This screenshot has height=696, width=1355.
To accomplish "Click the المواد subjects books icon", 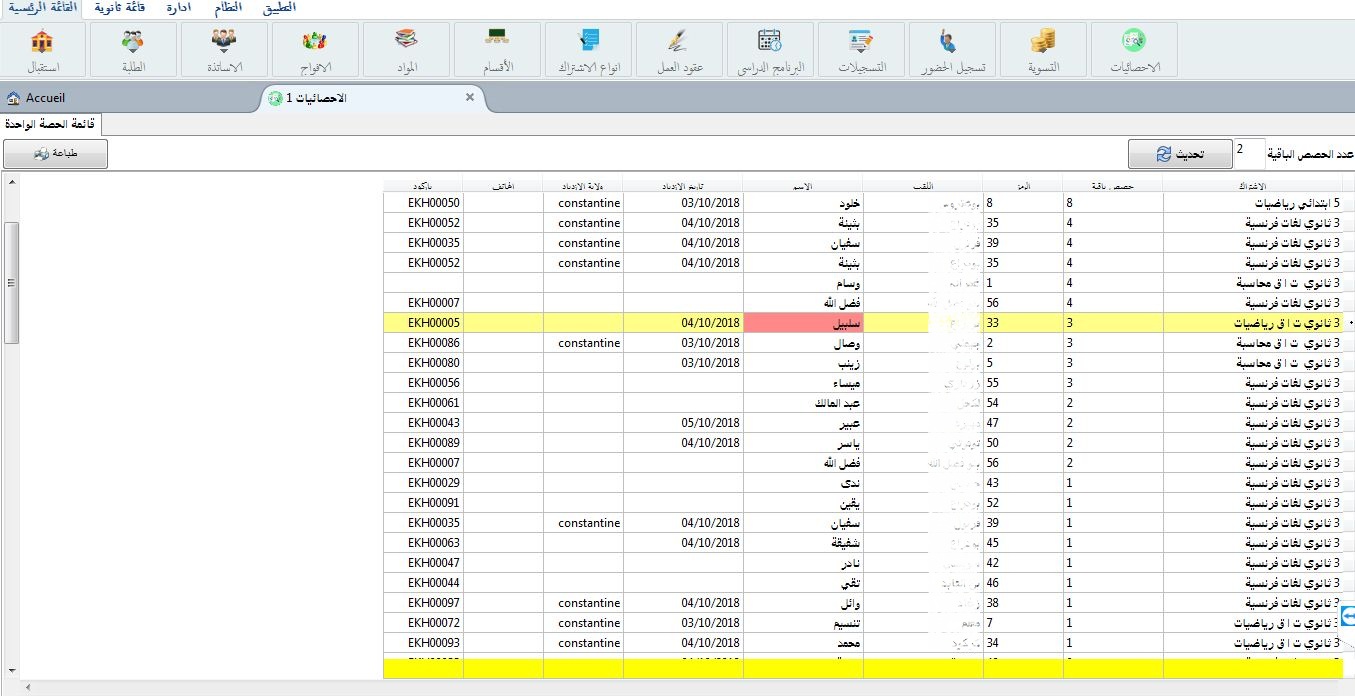I will click(406, 49).
